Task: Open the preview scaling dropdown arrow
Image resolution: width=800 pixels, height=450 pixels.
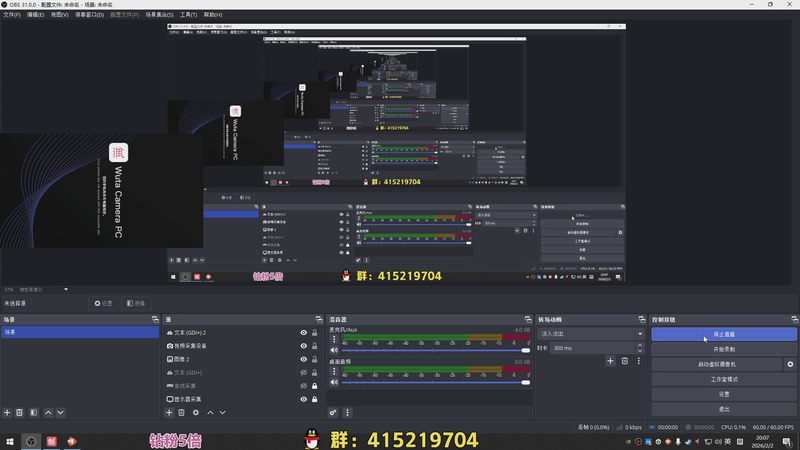Action: click(x=66, y=289)
